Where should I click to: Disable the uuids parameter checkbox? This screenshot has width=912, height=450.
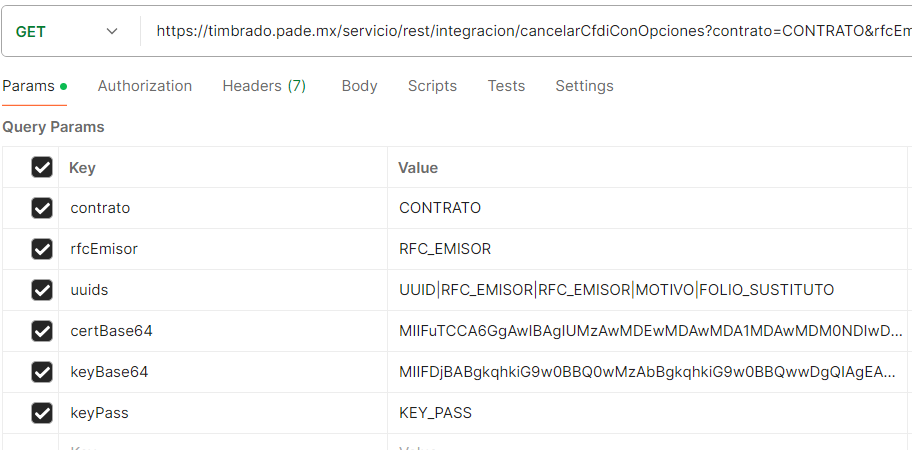point(42,290)
